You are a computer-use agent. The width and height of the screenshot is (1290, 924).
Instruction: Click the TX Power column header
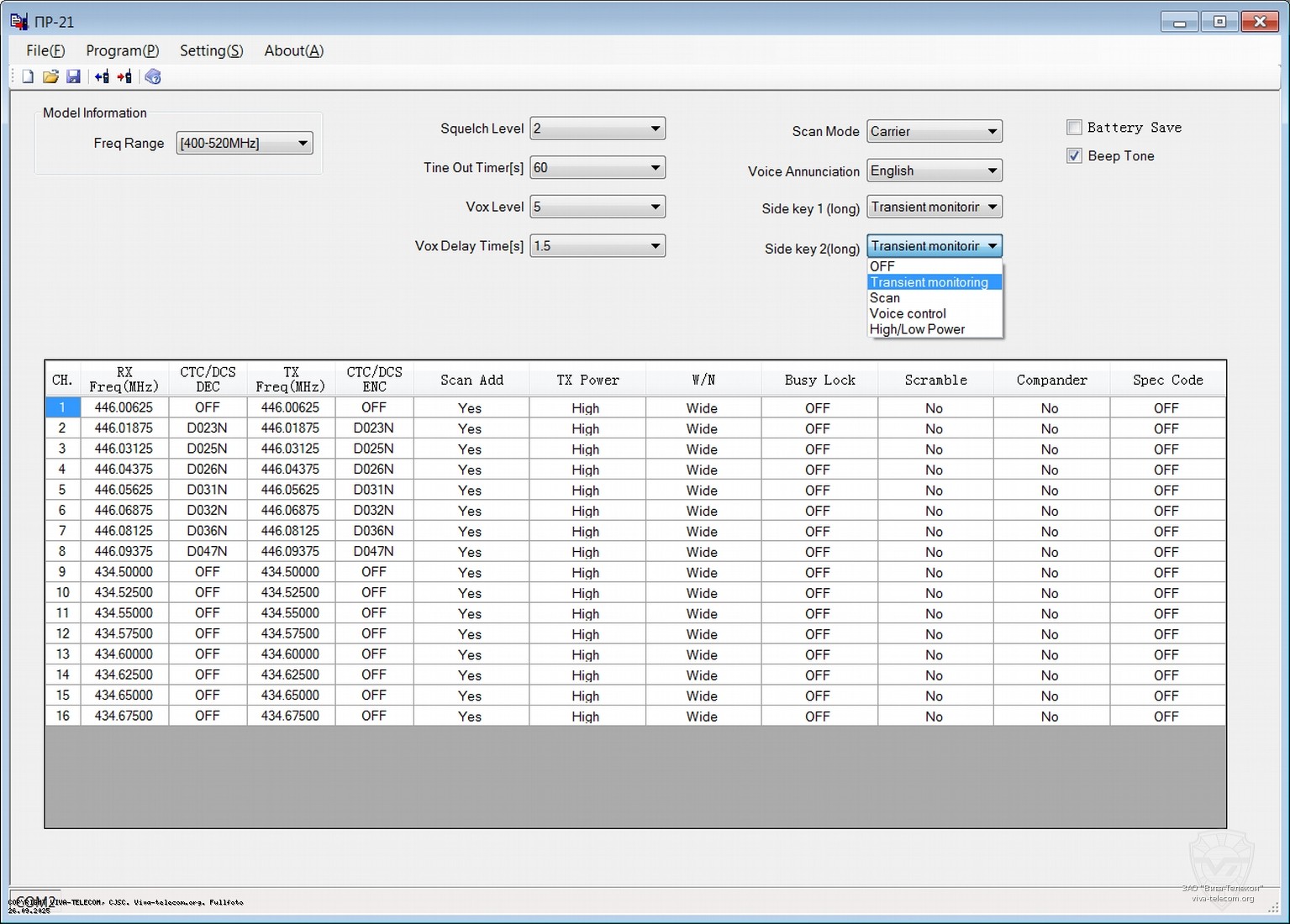(x=587, y=380)
